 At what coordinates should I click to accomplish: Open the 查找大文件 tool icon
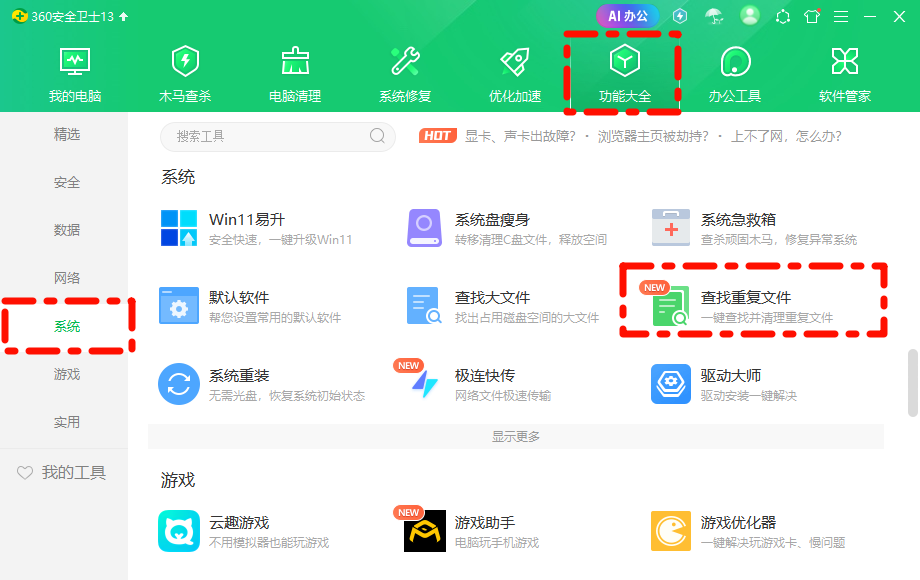pos(424,306)
